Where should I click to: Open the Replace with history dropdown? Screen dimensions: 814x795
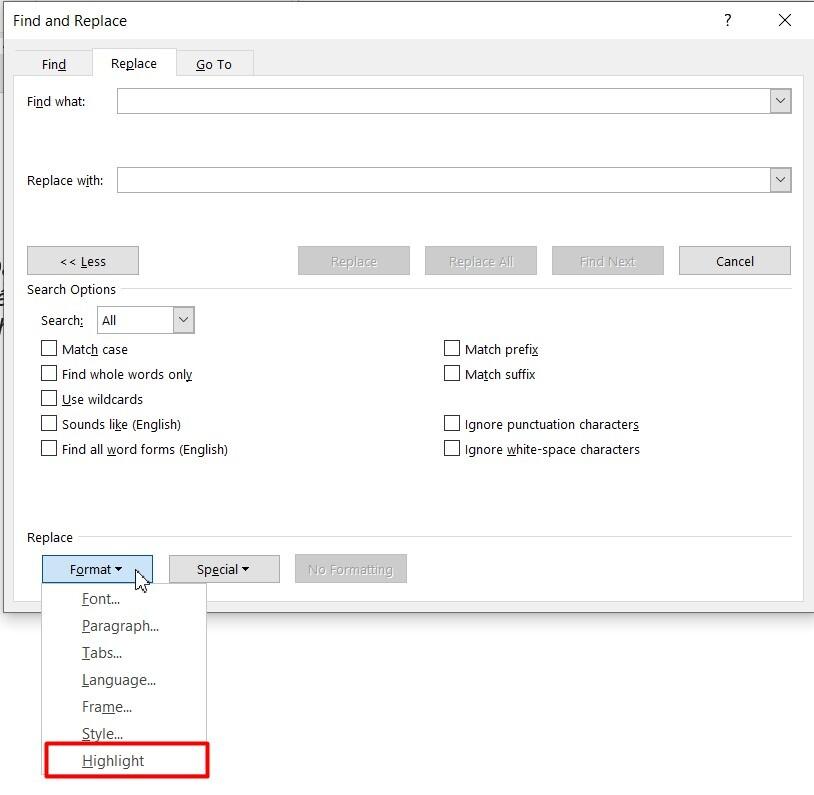(780, 180)
